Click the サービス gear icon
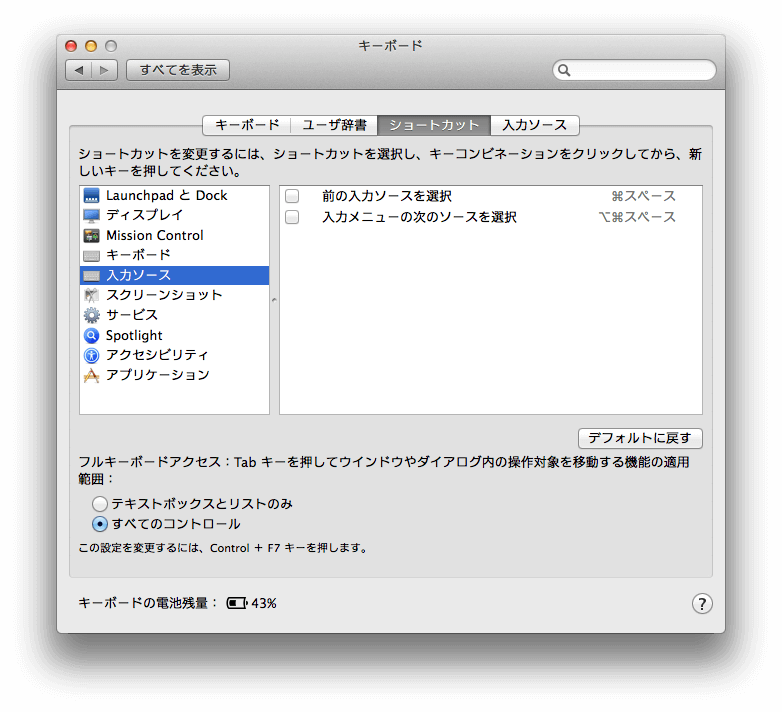This screenshot has width=782, height=712. click(91, 315)
